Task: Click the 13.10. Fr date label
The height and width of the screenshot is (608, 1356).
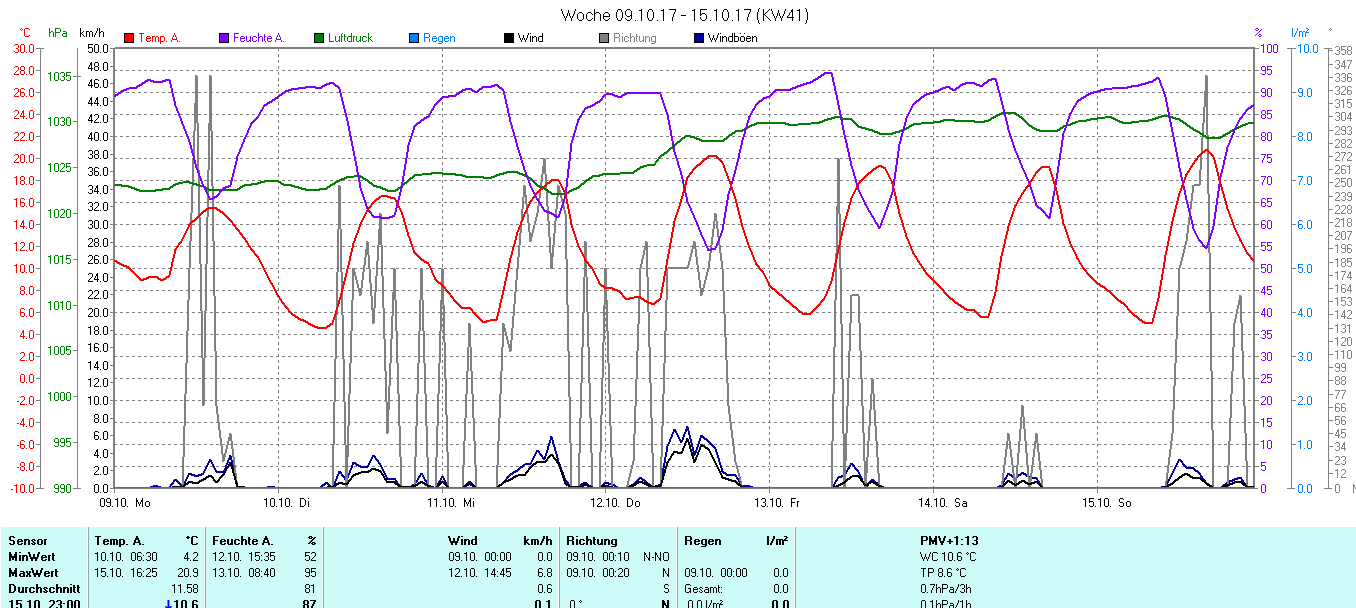Action: pos(777,502)
